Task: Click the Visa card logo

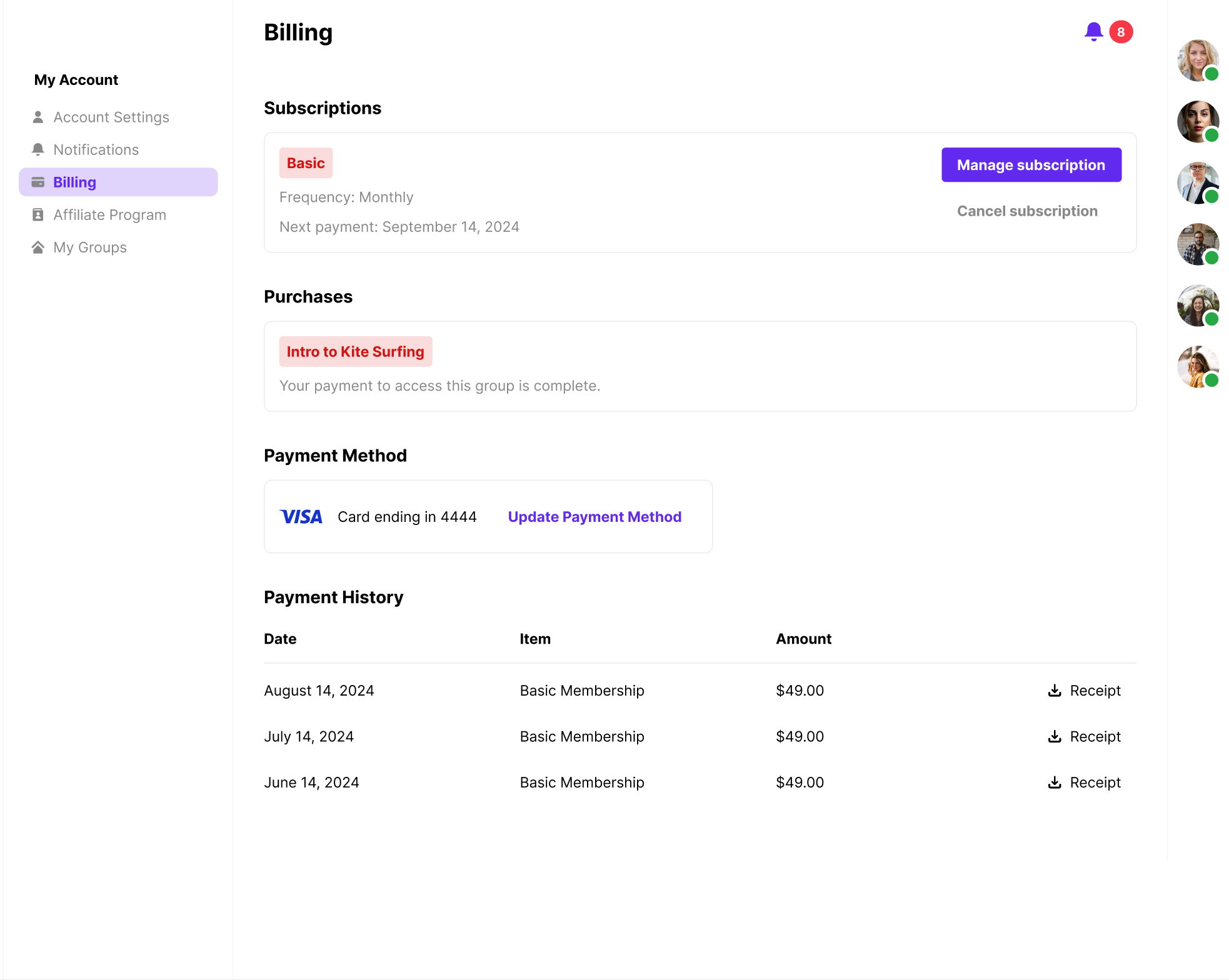Action: click(301, 517)
